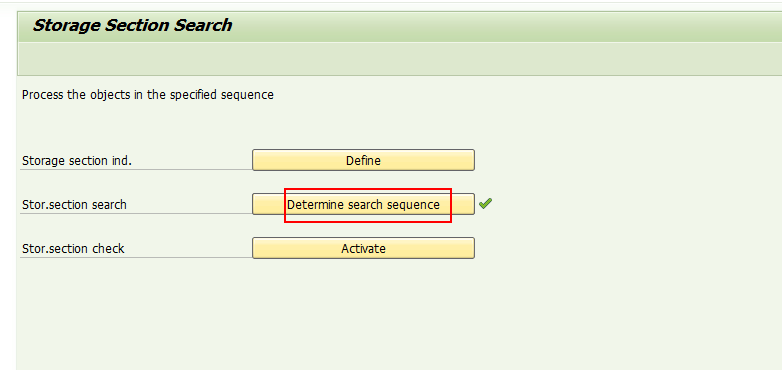Viewport: 782px width, 370px height.
Task: Choose Define next to Storage section ind.
Action: [x=363, y=160]
